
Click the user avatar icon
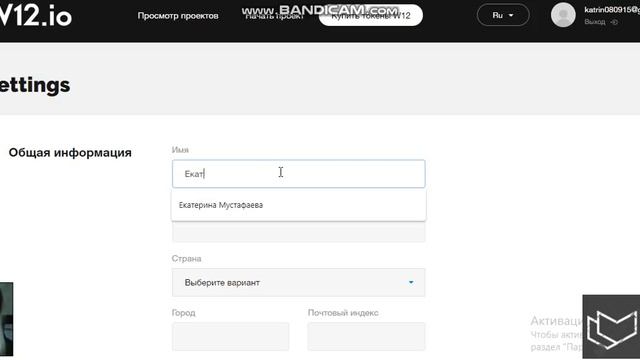(x=563, y=15)
